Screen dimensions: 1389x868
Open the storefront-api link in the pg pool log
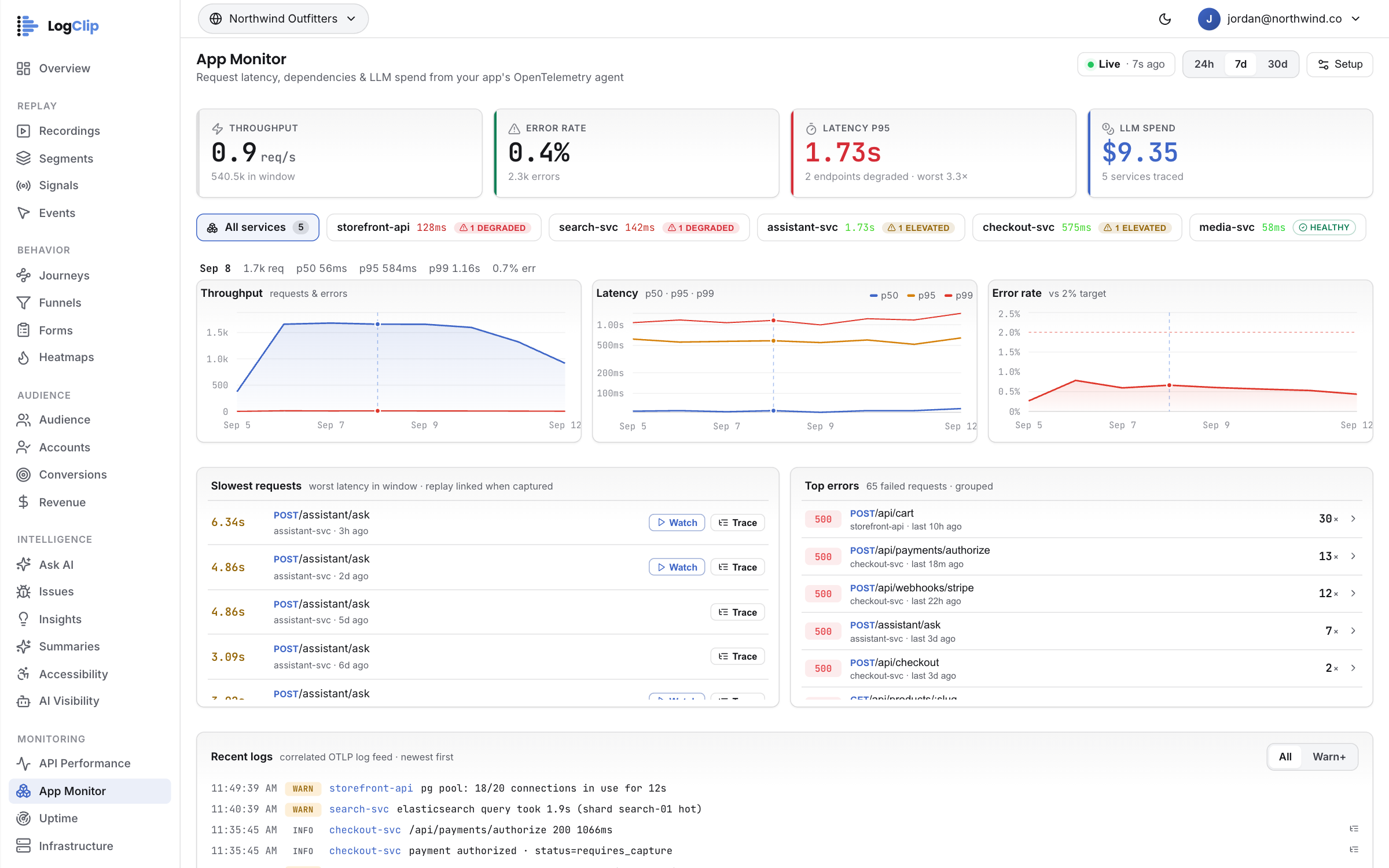click(x=371, y=788)
